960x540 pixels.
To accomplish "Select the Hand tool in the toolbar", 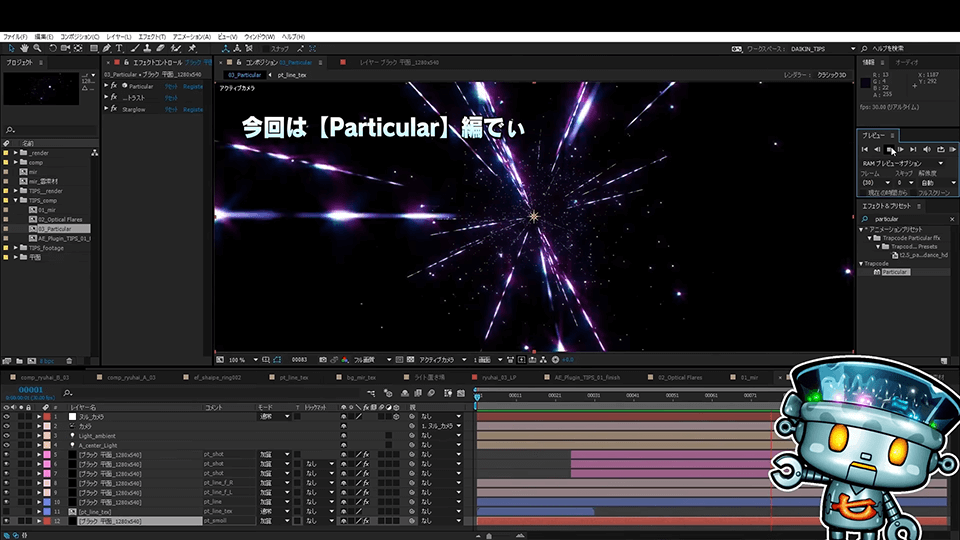I will [25, 48].
